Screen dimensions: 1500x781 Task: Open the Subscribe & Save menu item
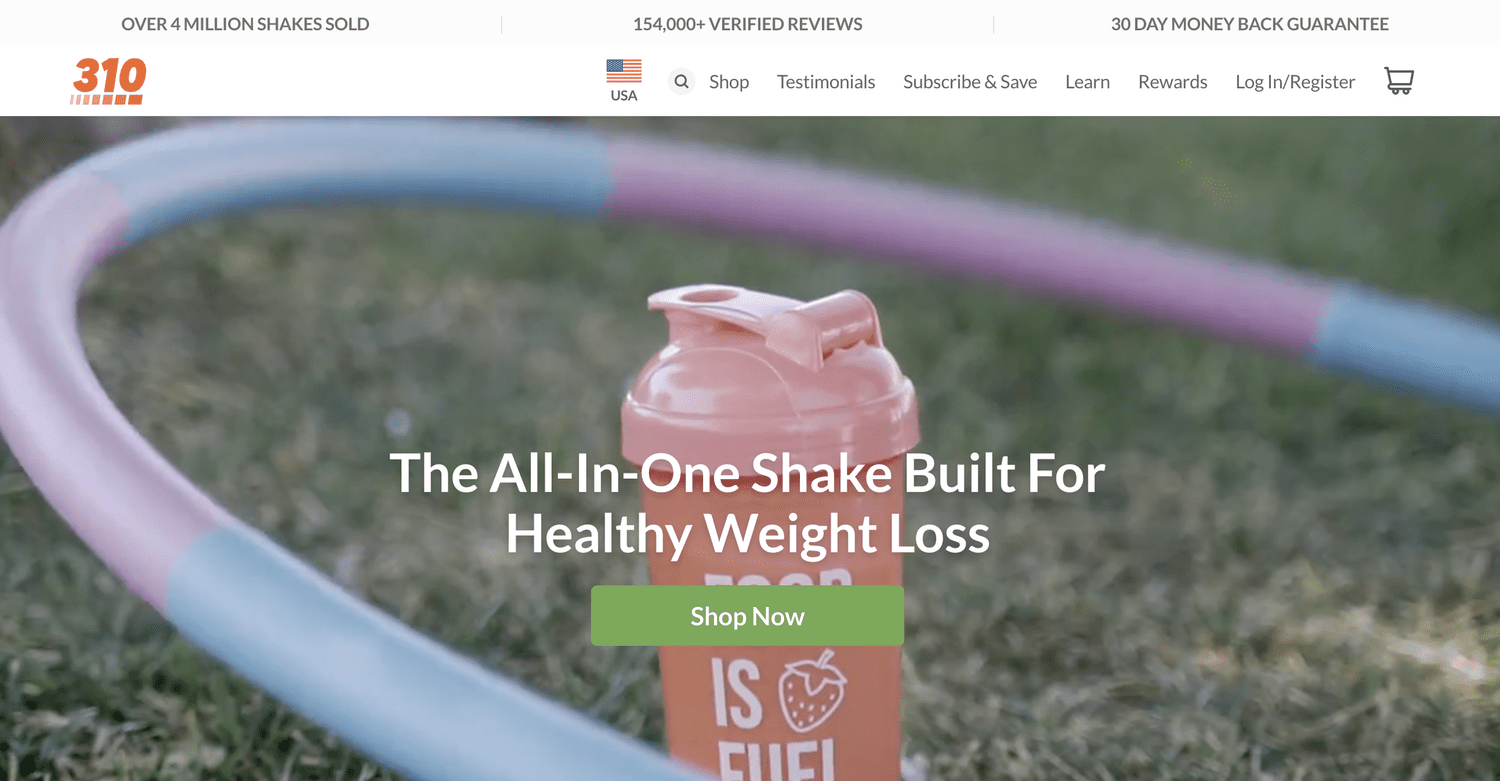tap(970, 82)
